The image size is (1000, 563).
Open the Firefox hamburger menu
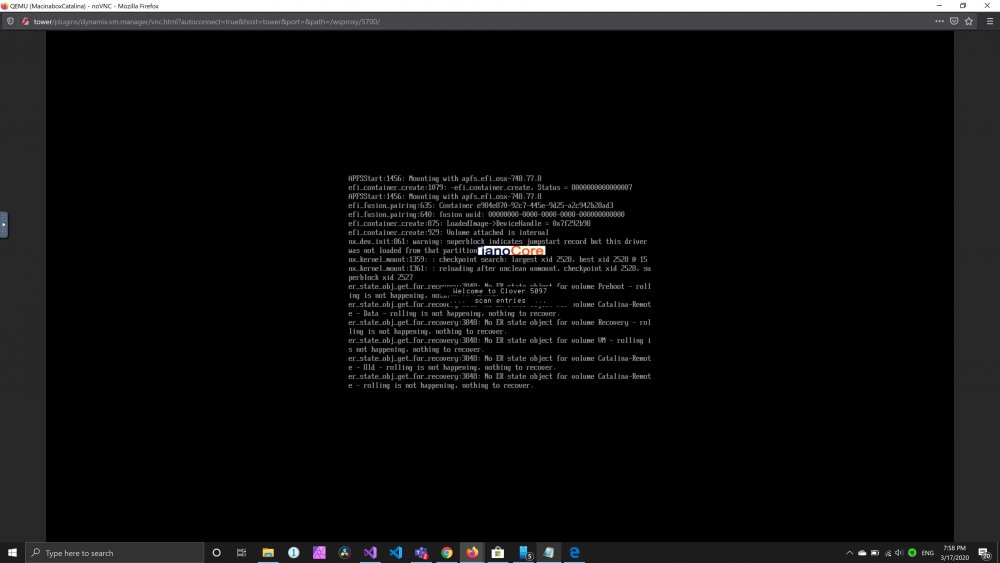990,21
